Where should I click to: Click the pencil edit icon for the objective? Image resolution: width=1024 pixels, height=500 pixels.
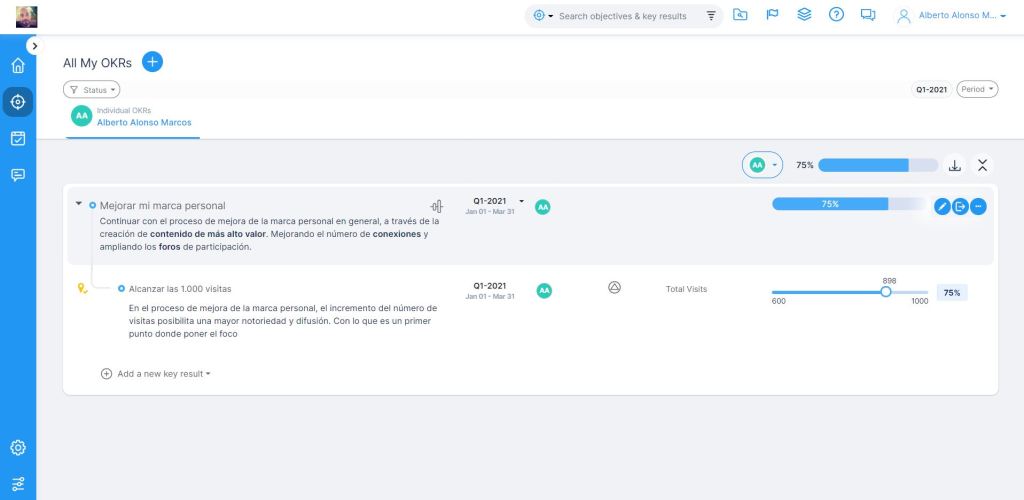coord(941,206)
